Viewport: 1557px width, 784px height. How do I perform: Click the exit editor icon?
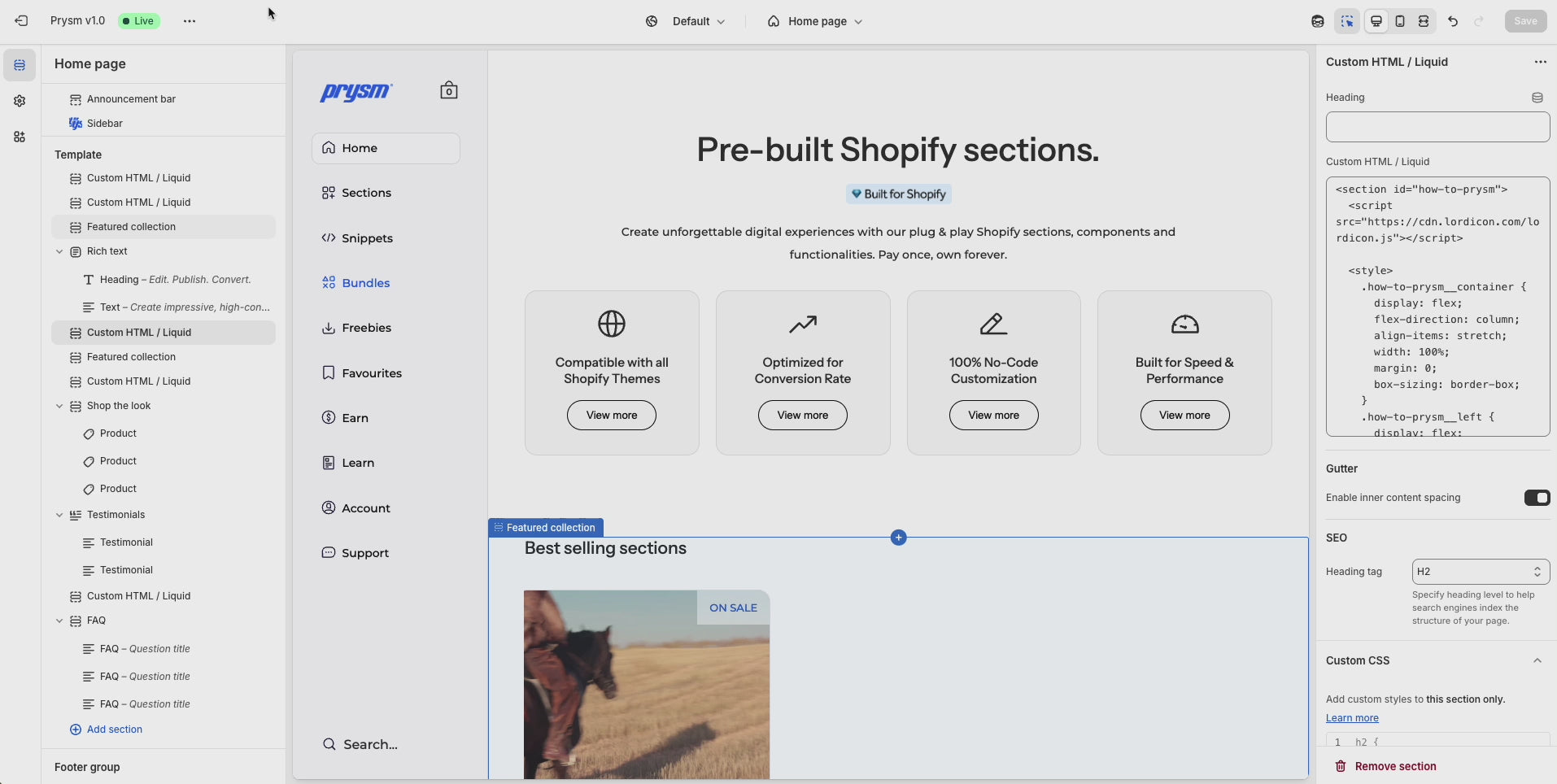[x=21, y=21]
